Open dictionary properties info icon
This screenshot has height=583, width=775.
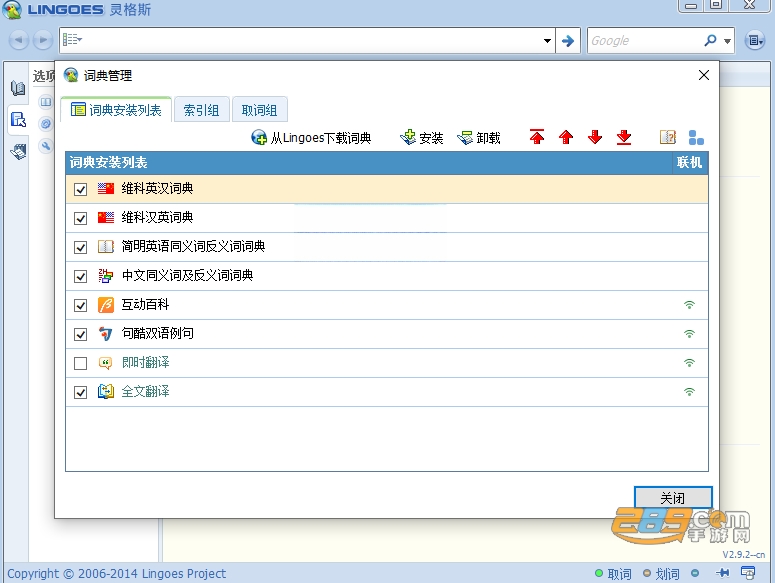pos(668,137)
